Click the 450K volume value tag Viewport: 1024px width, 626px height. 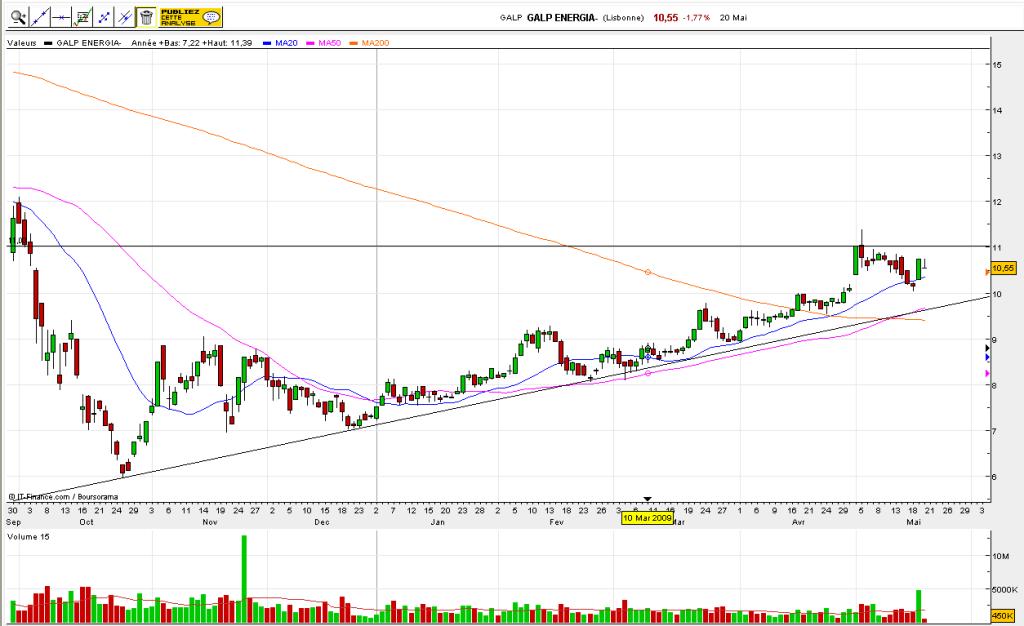(x=1002, y=616)
